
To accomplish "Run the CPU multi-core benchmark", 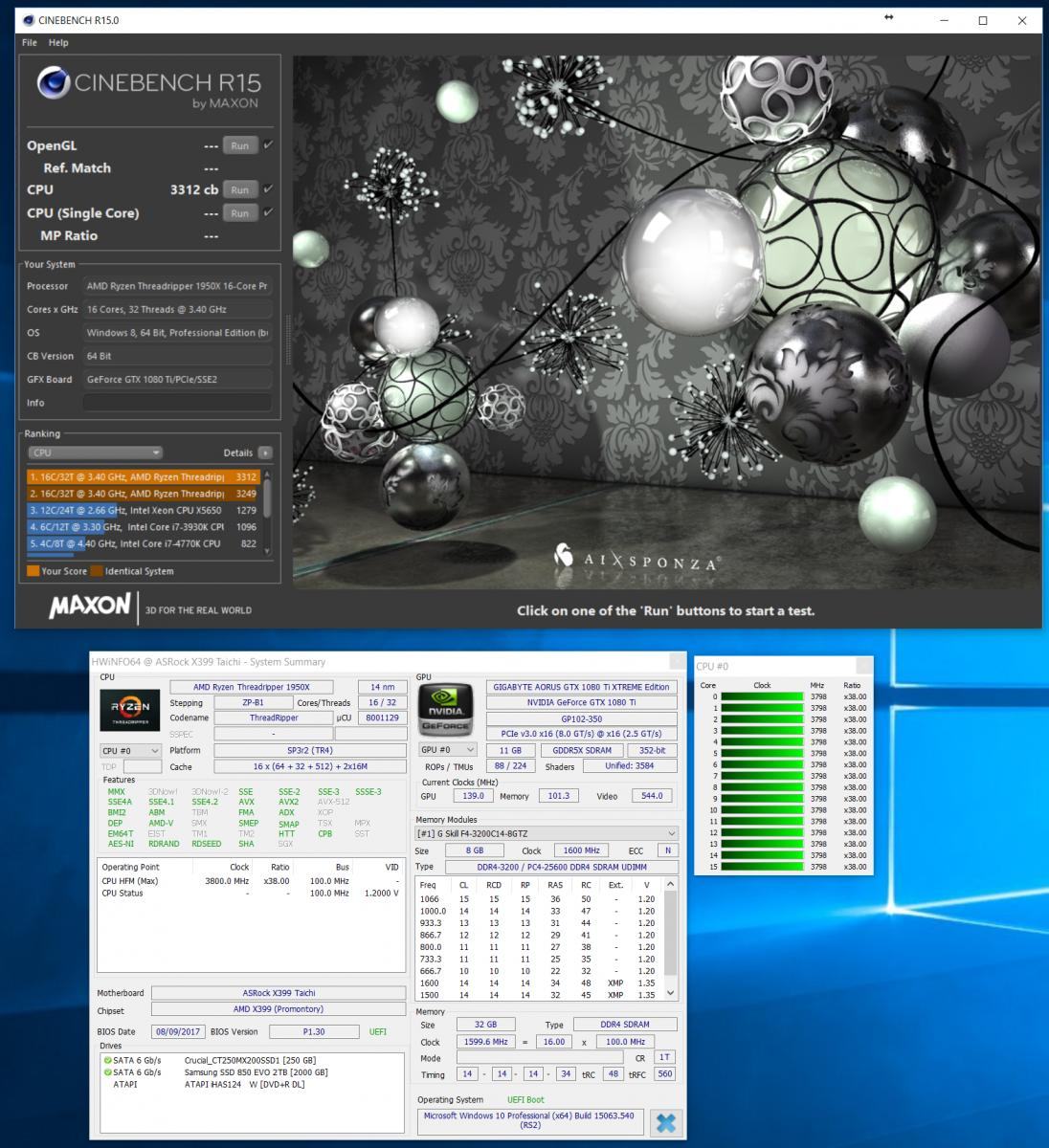I will [239, 189].
